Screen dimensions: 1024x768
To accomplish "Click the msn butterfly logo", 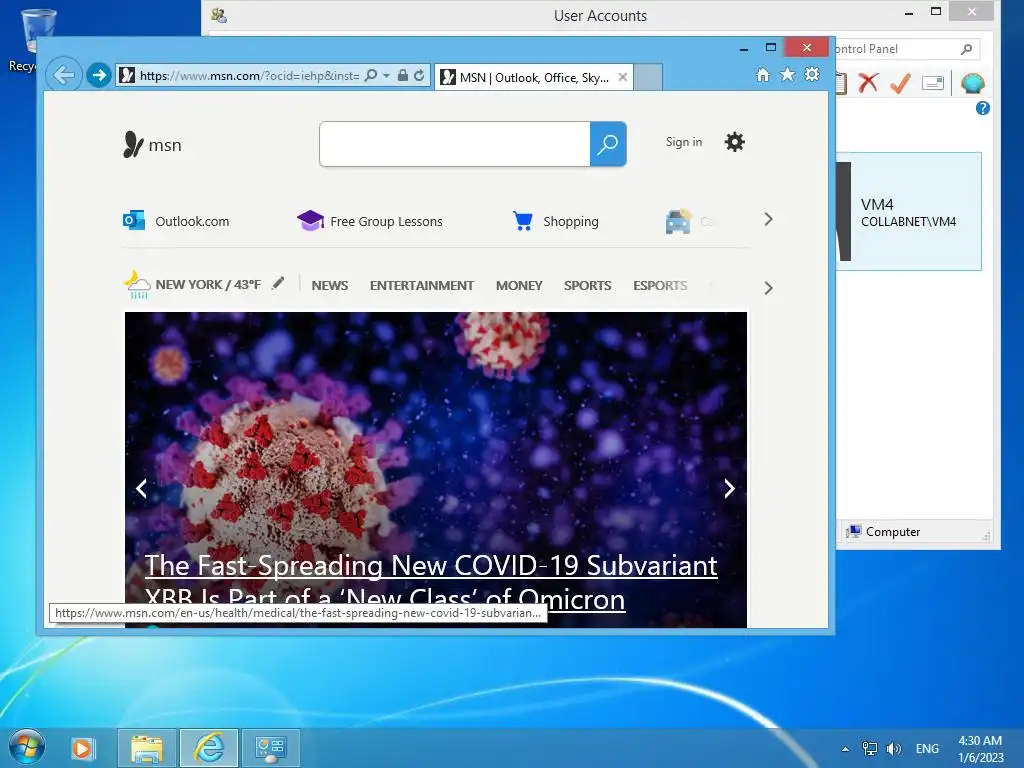I will tap(152, 144).
